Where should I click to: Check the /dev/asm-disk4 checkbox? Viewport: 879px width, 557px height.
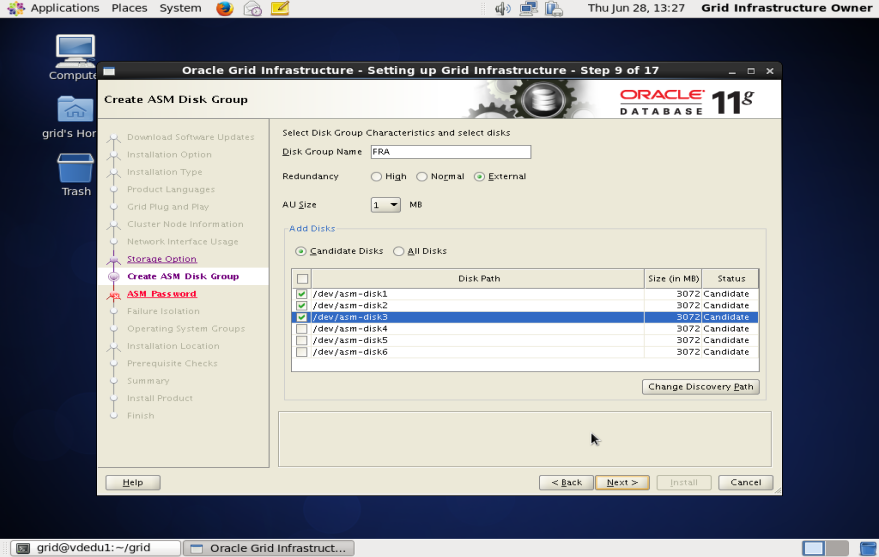(302, 329)
